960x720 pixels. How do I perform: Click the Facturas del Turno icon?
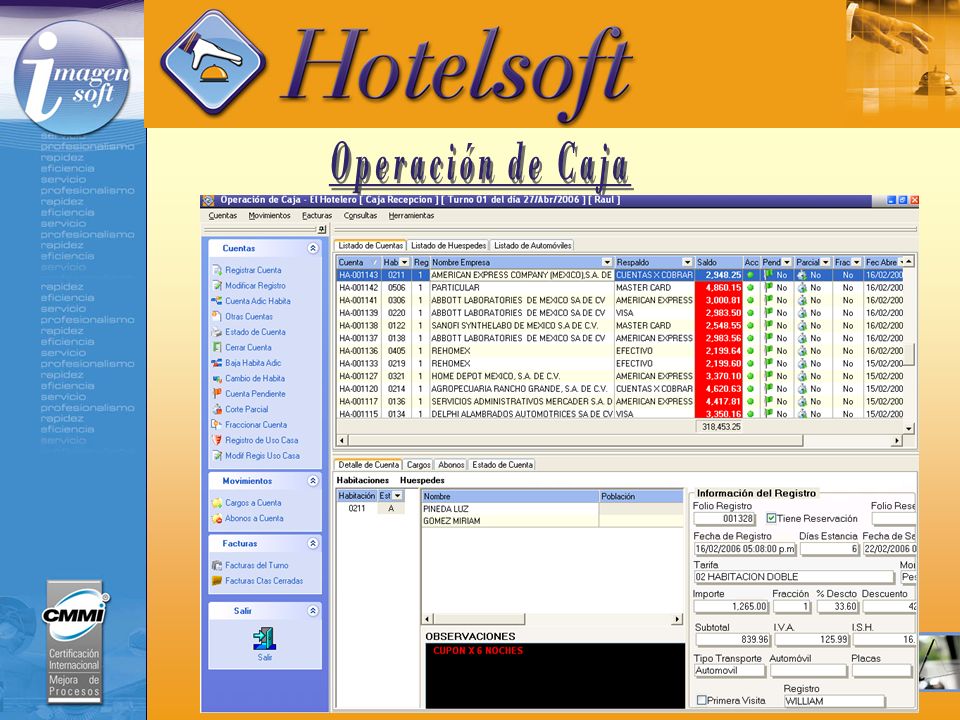point(217,565)
